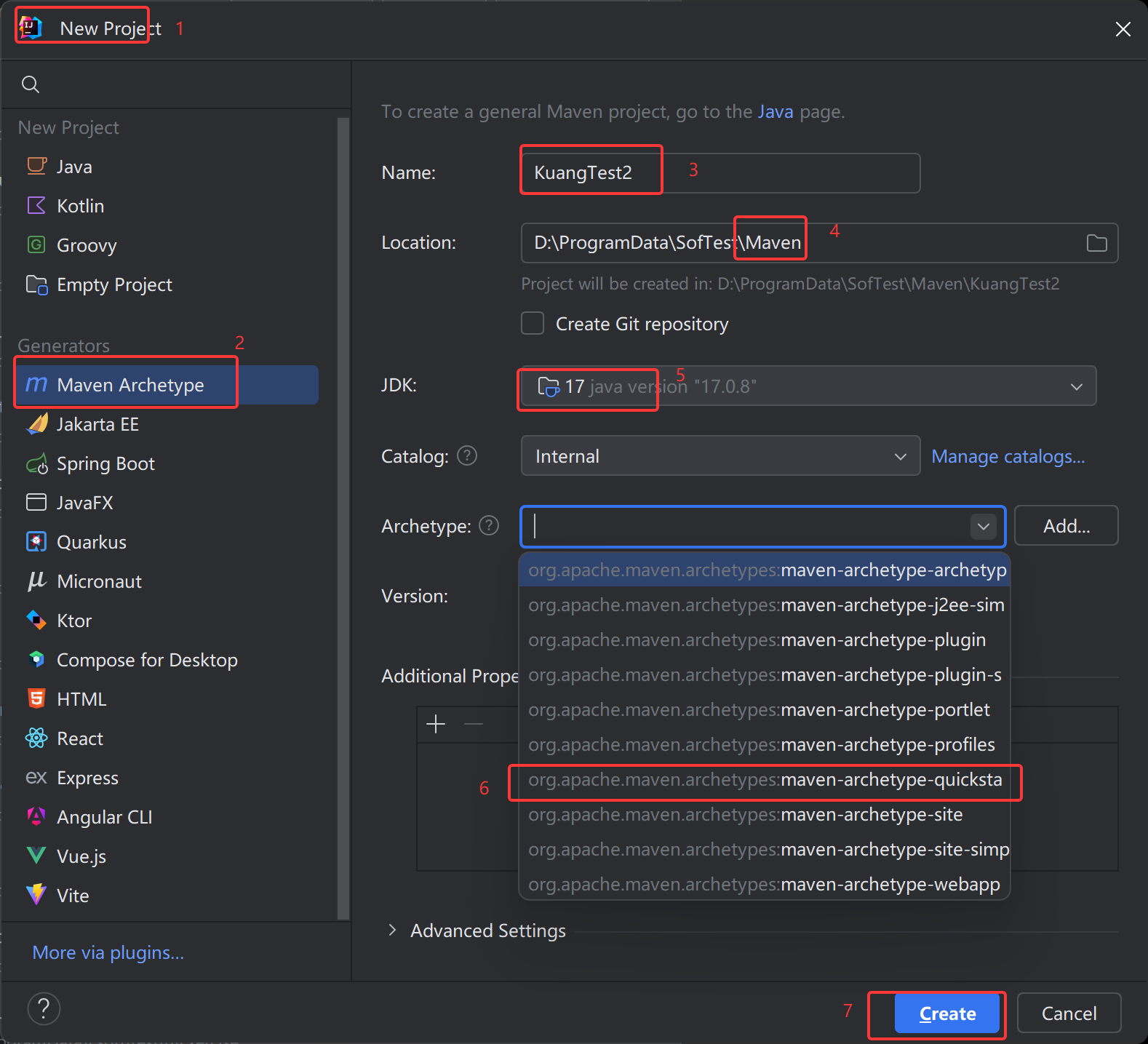Image resolution: width=1148 pixels, height=1044 pixels.
Task: Choose maven-archetype-plugin-site entry
Action: pyautogui.click(x=765, y=674)
